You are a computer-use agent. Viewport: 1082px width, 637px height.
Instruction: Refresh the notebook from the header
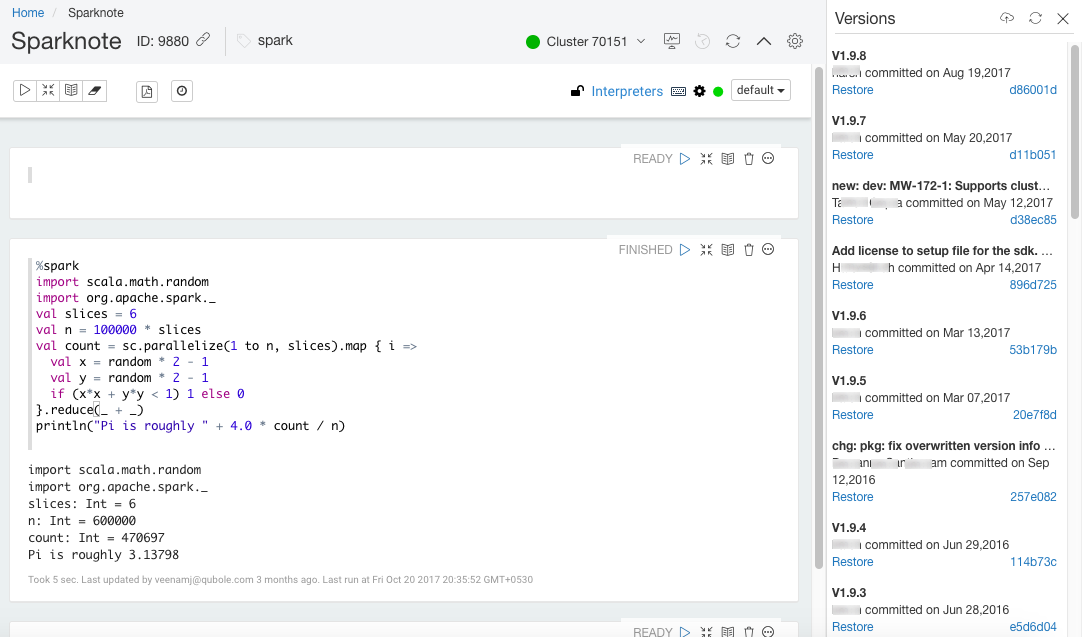pos(733,41)
